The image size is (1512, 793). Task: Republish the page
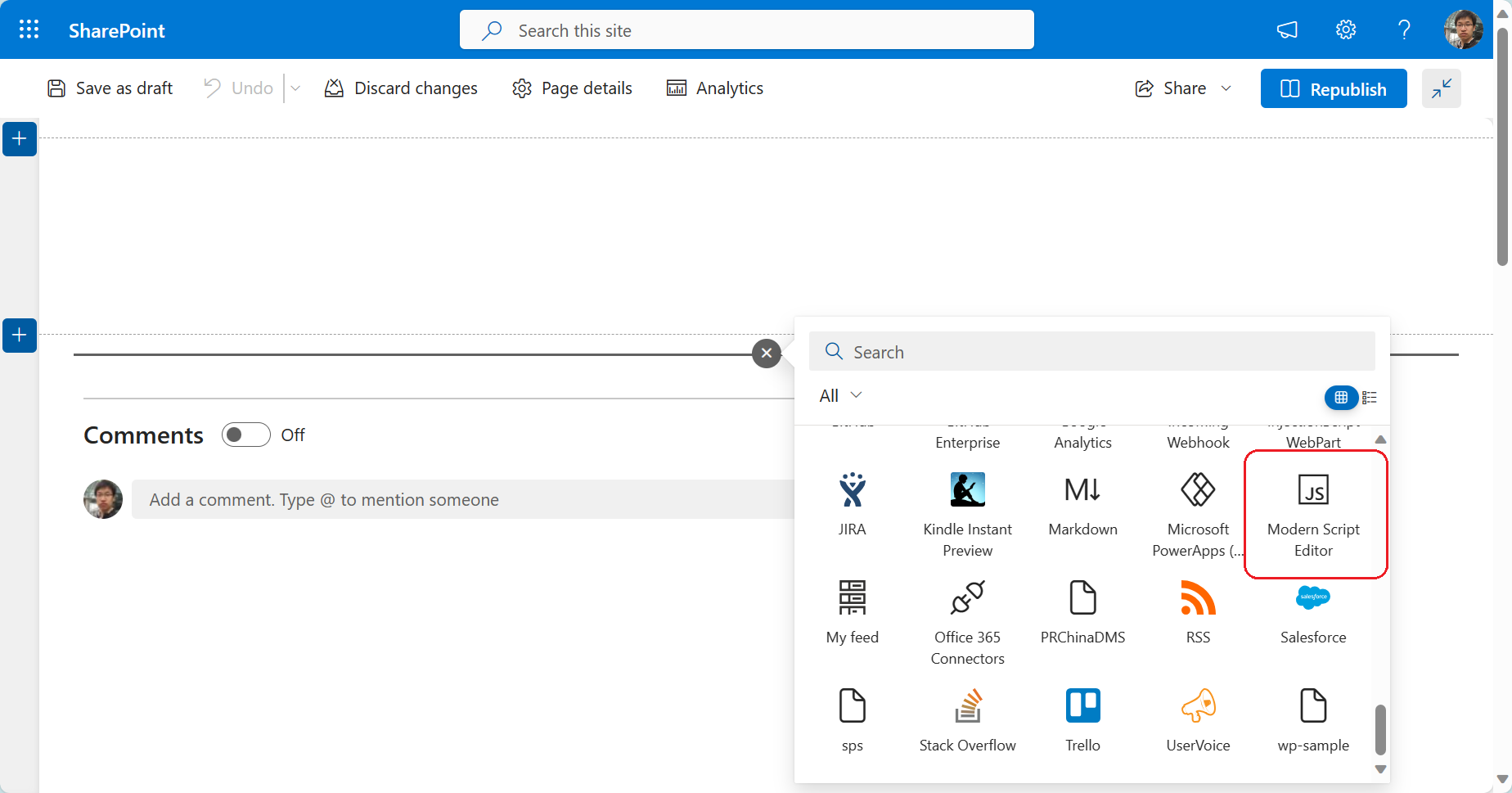1334,88
